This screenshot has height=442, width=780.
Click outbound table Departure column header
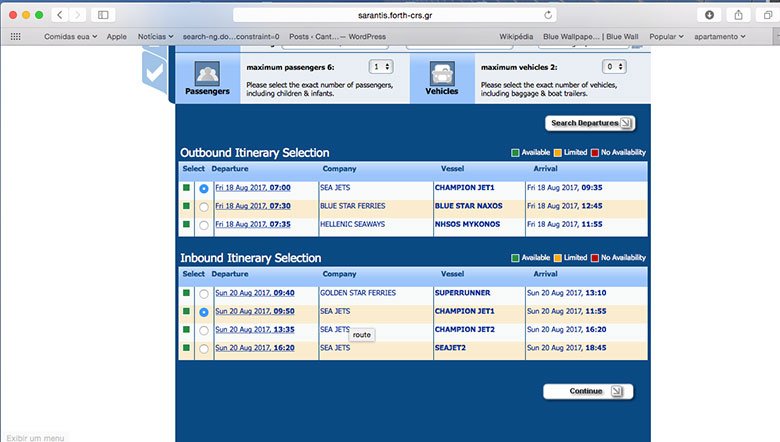click(x=230, y=169)
